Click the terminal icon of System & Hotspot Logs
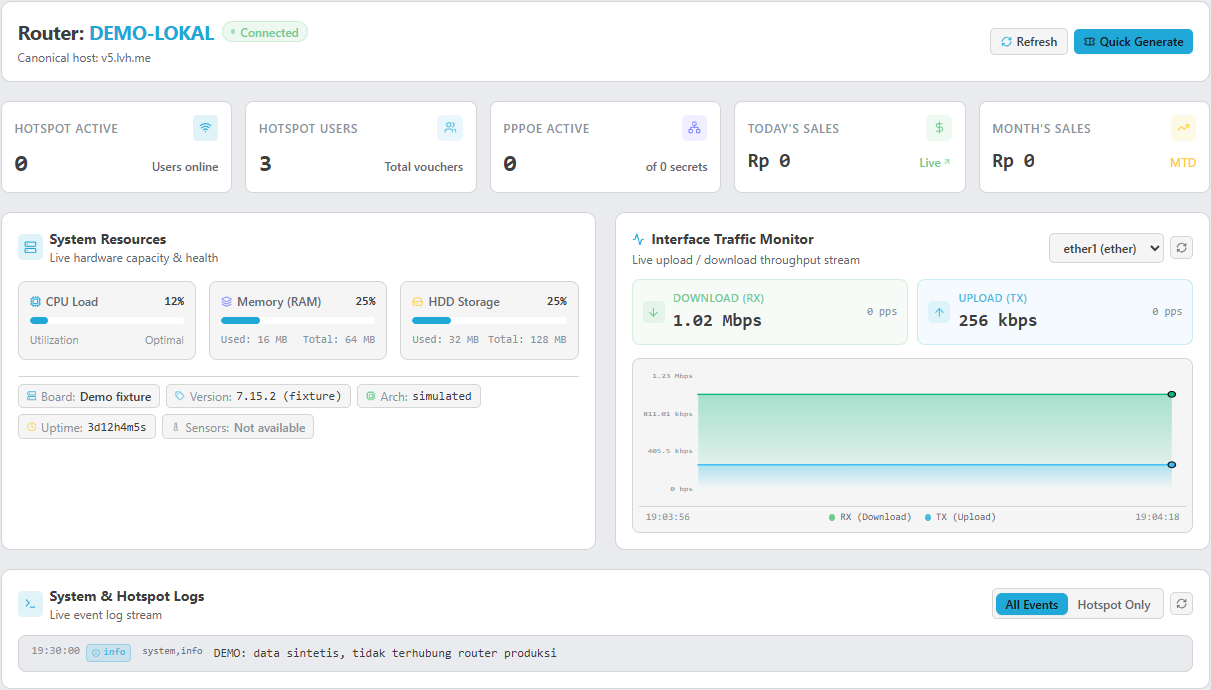Viewport: 1211px width, 690px height. coord(30,604)
